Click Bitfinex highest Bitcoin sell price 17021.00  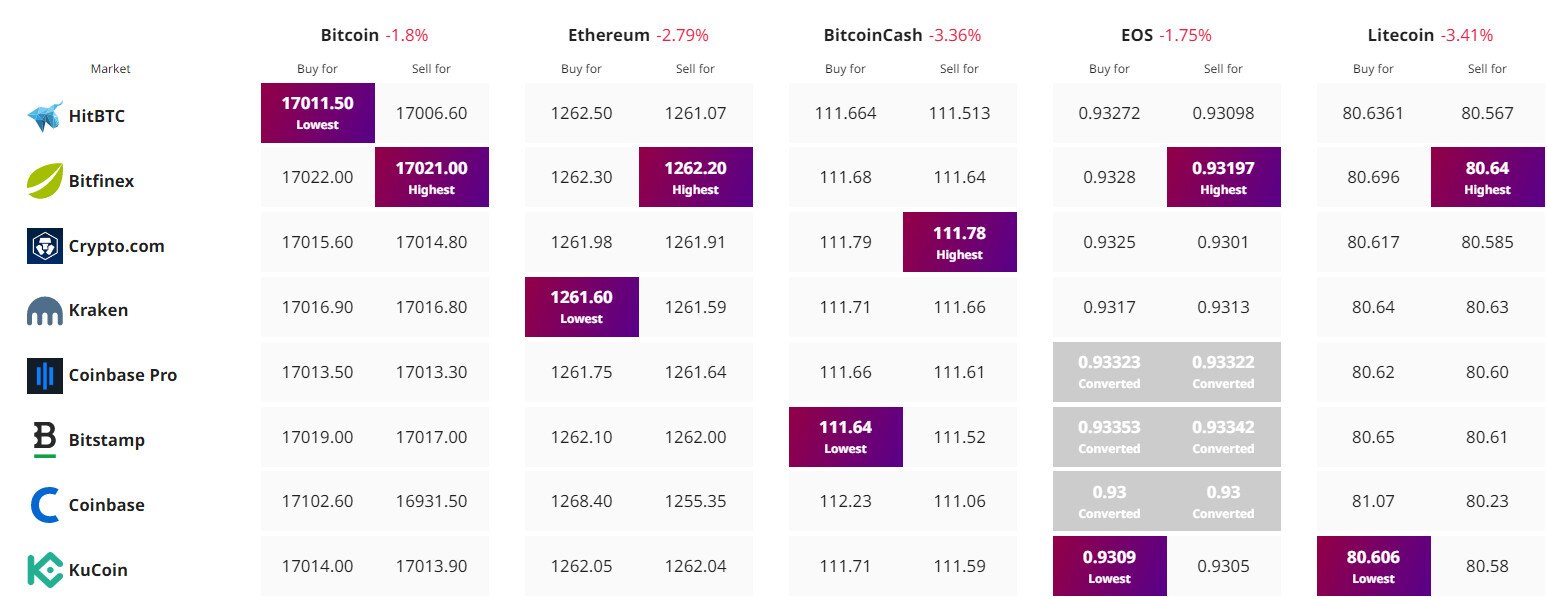pos(432,177)
